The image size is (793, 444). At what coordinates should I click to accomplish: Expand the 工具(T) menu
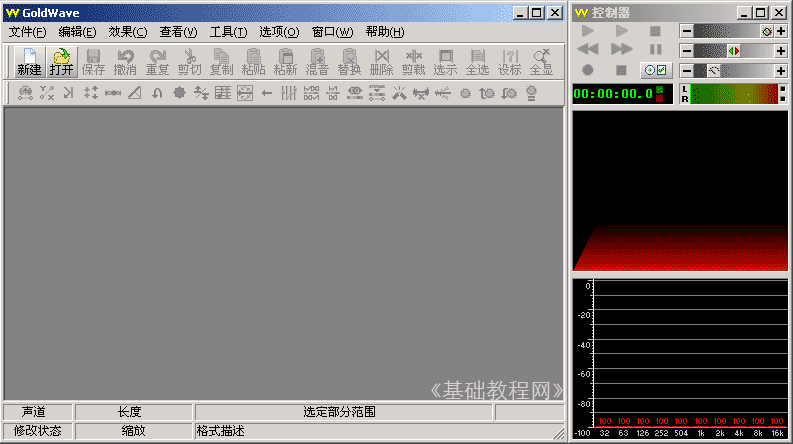(228, 32)
